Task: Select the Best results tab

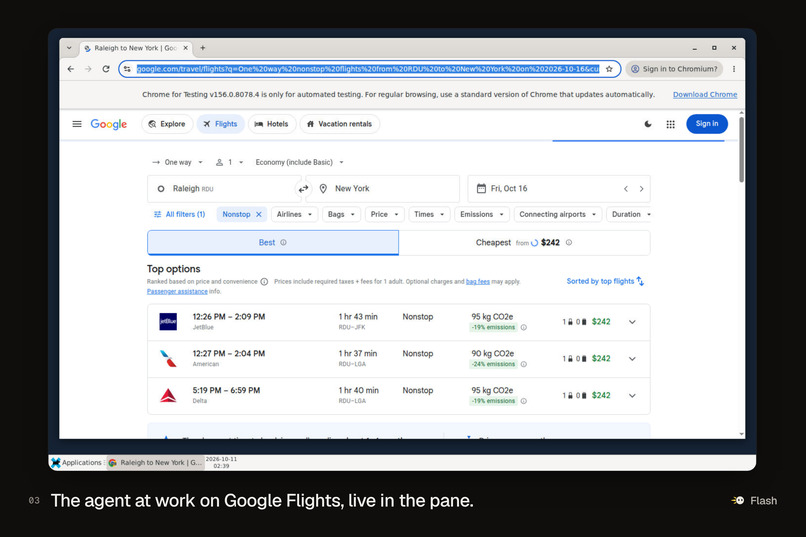Action: (273, 243)
